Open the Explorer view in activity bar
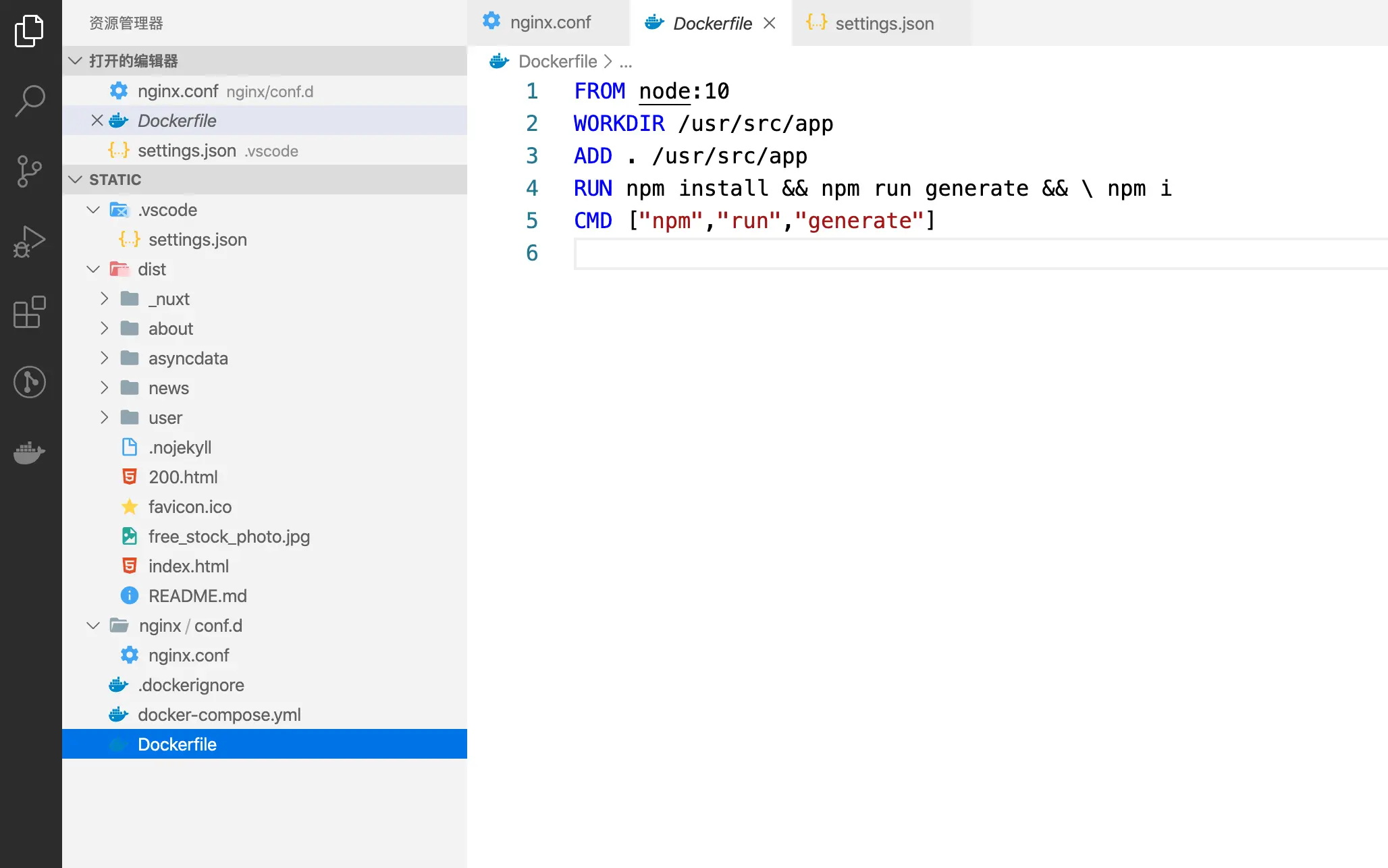This screenshot has height=868, width=1388. coord(30,31)
